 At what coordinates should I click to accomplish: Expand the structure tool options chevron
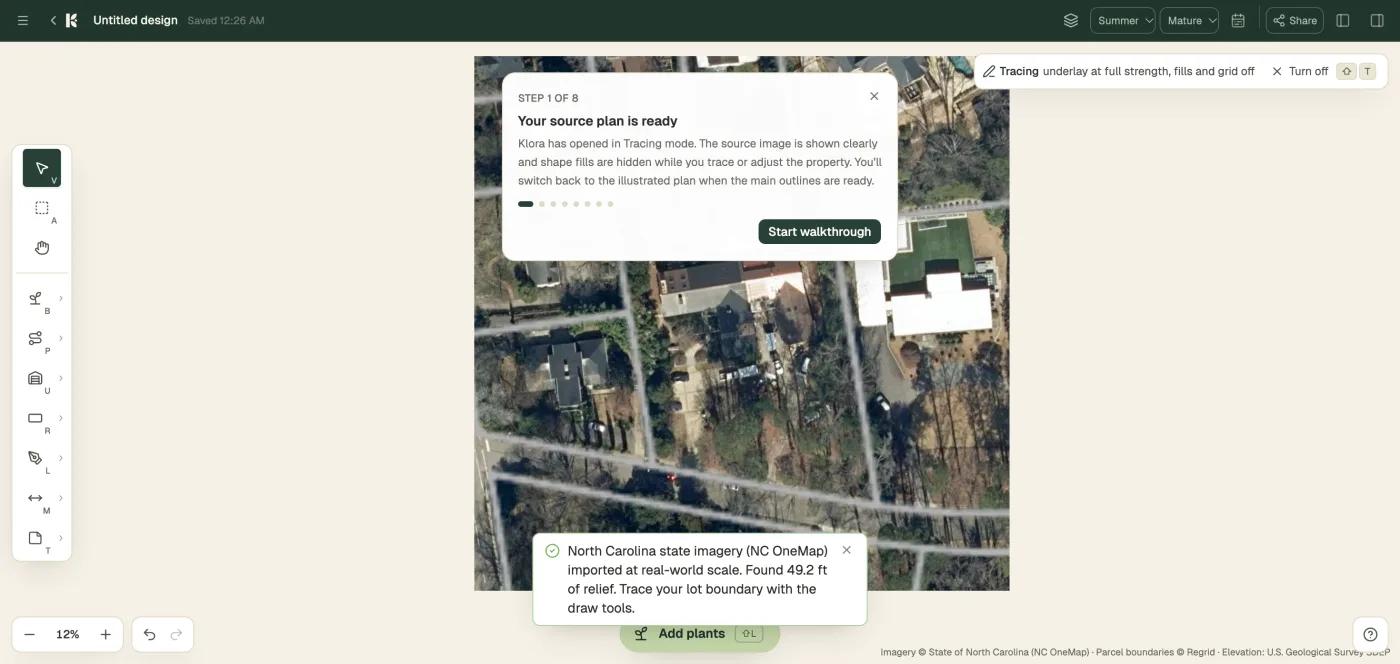click(61, 378)
